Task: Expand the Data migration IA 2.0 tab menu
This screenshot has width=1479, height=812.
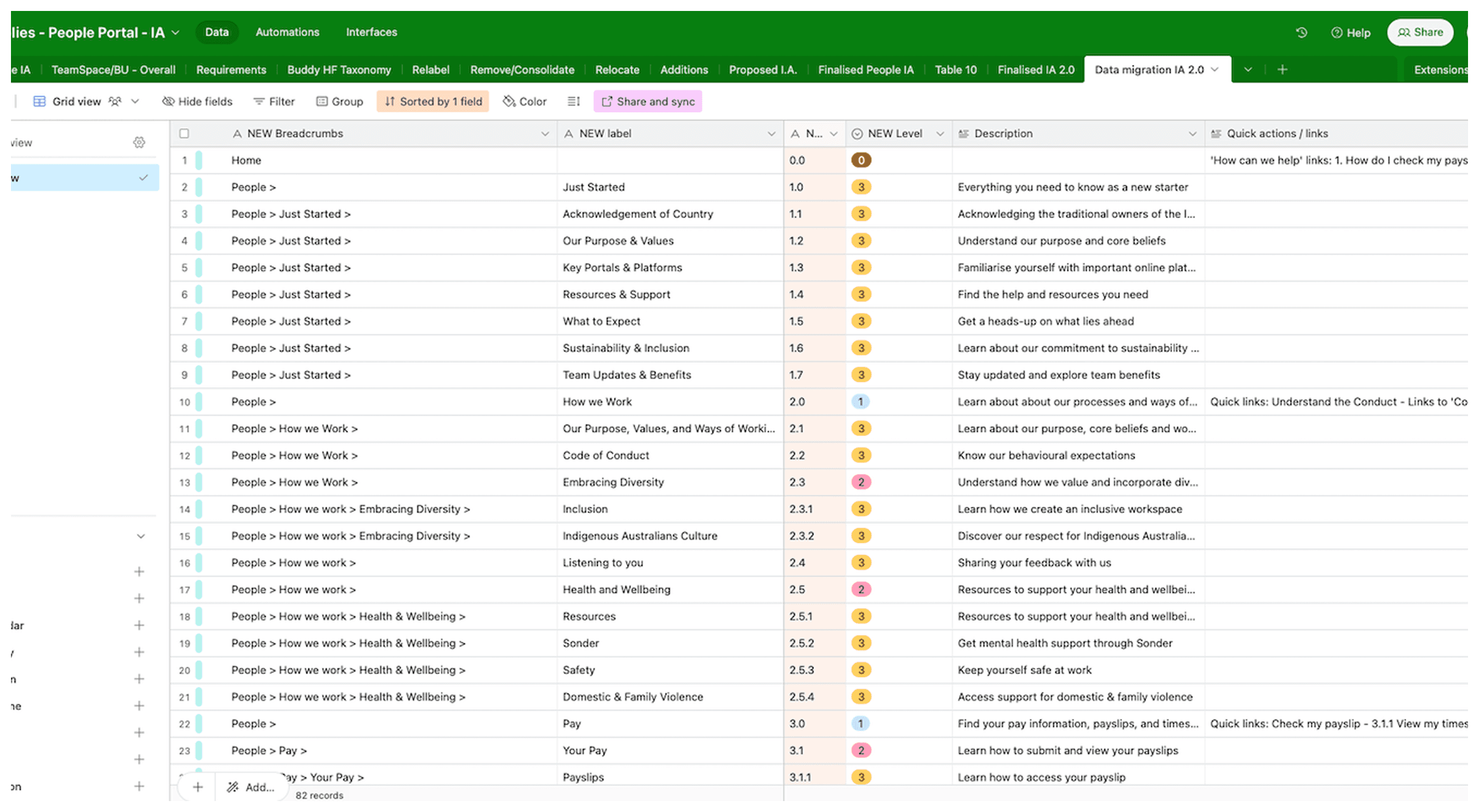Action: point(1214,70)
